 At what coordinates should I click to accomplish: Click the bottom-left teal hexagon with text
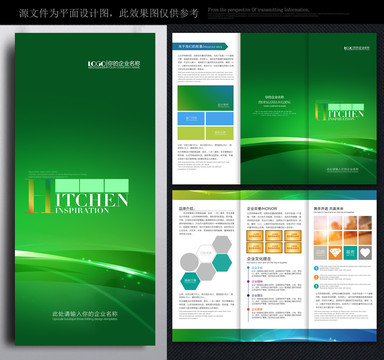tap(190, 281)
